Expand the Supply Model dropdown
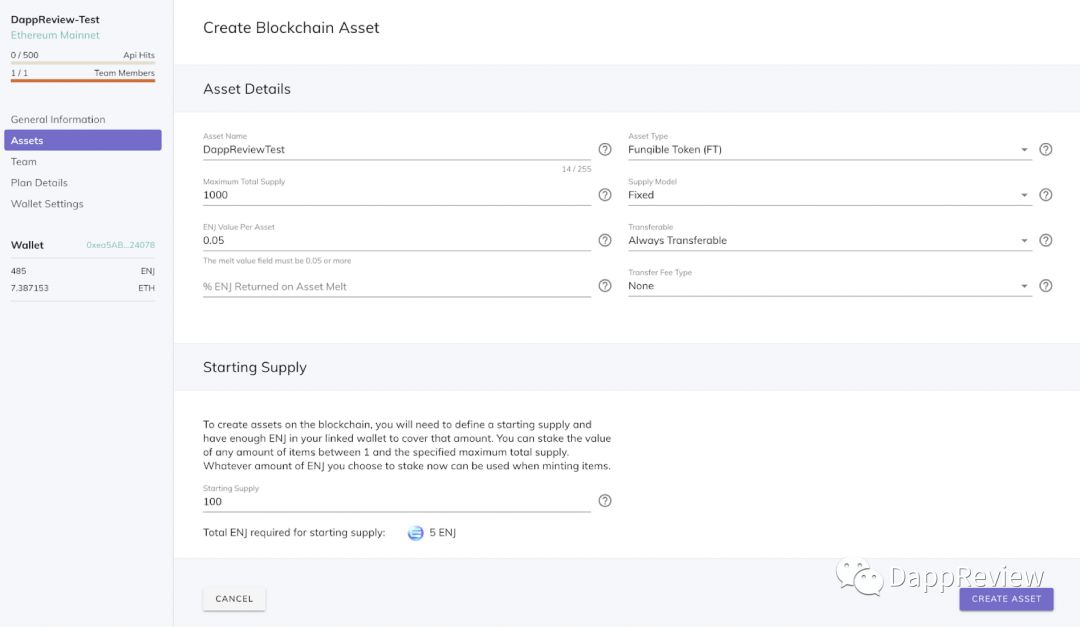 pos(829,195)
